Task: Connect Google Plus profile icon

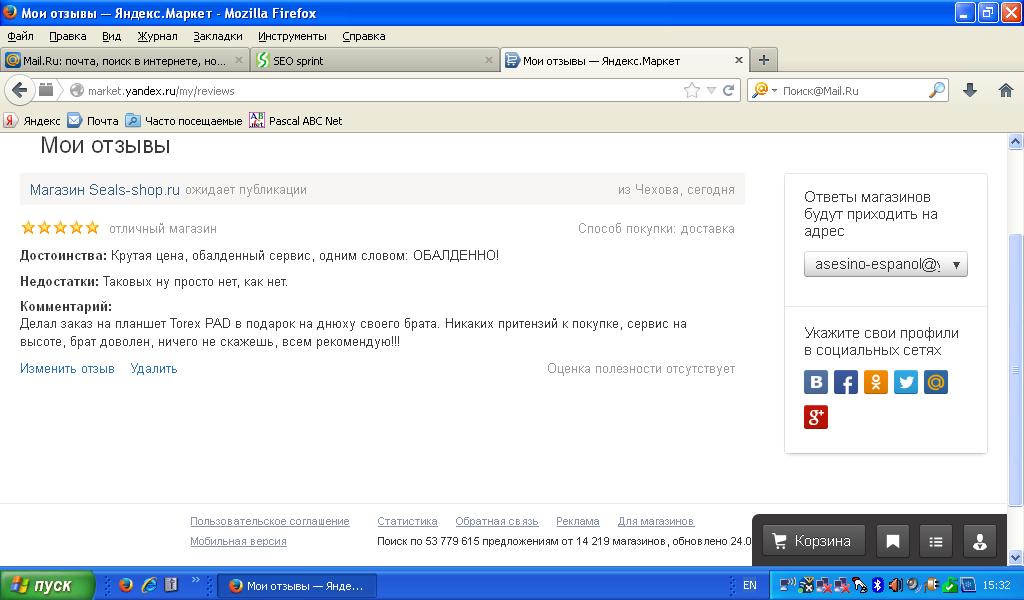Action: [816, 417]
